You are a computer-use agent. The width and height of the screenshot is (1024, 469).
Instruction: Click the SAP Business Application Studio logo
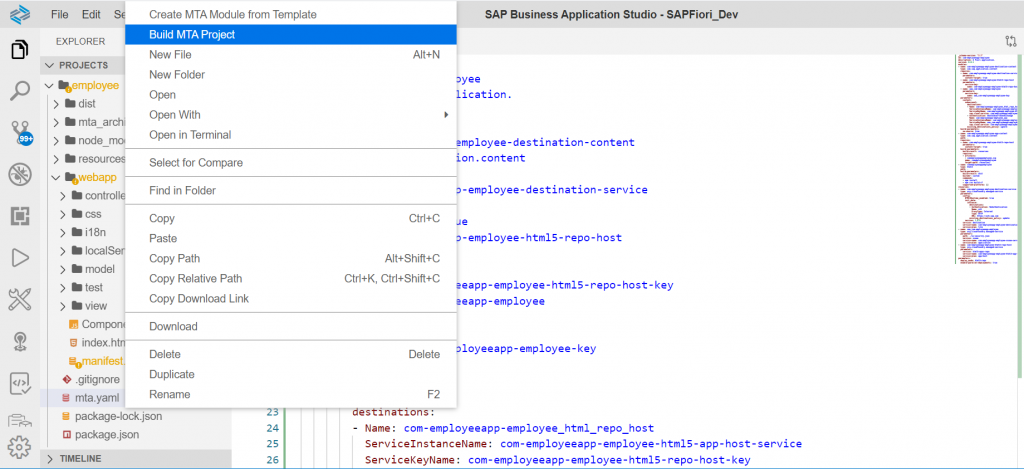tap(20, 14)
